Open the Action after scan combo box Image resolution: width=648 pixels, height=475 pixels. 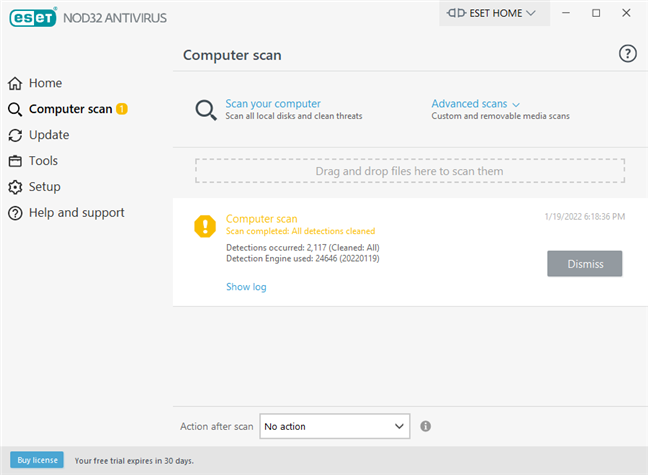pyautogui.click(x=335, y=426)
